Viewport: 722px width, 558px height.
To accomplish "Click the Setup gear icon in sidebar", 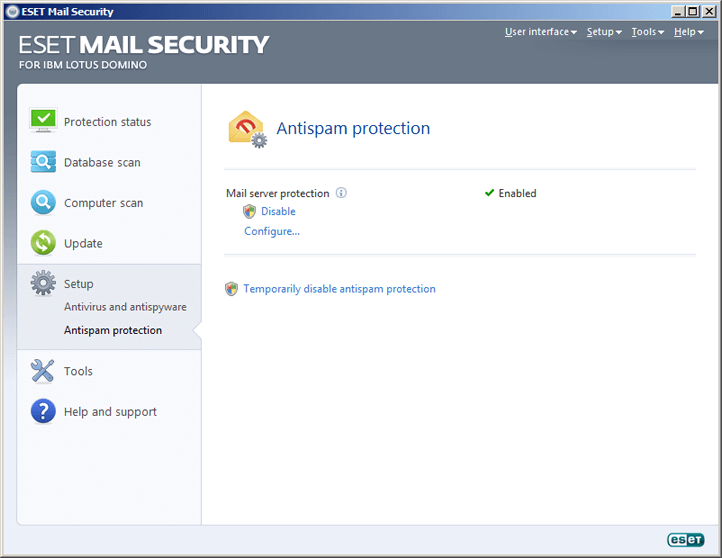I will 43,283.
